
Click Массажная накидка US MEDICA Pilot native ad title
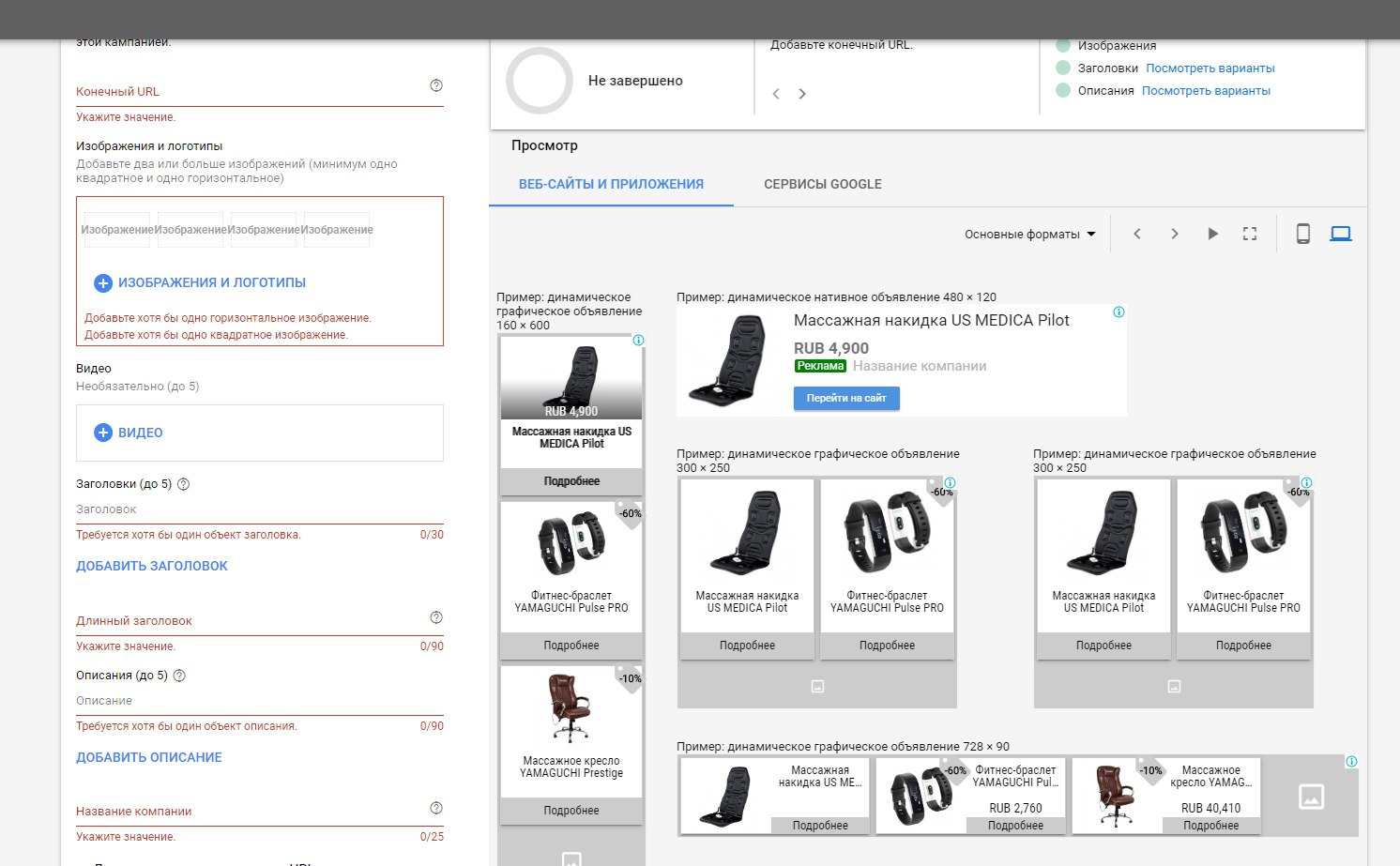click(x=932, y=321)
